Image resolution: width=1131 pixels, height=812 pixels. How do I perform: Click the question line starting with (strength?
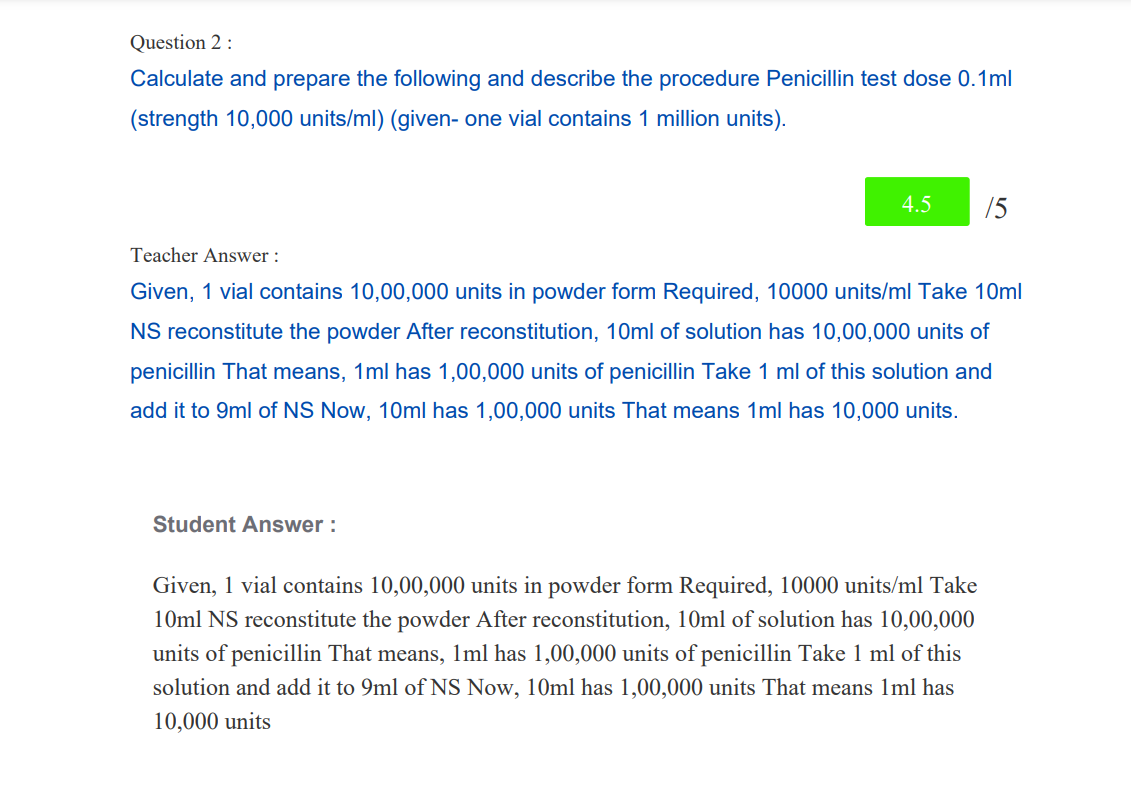[x=458, y=119]
